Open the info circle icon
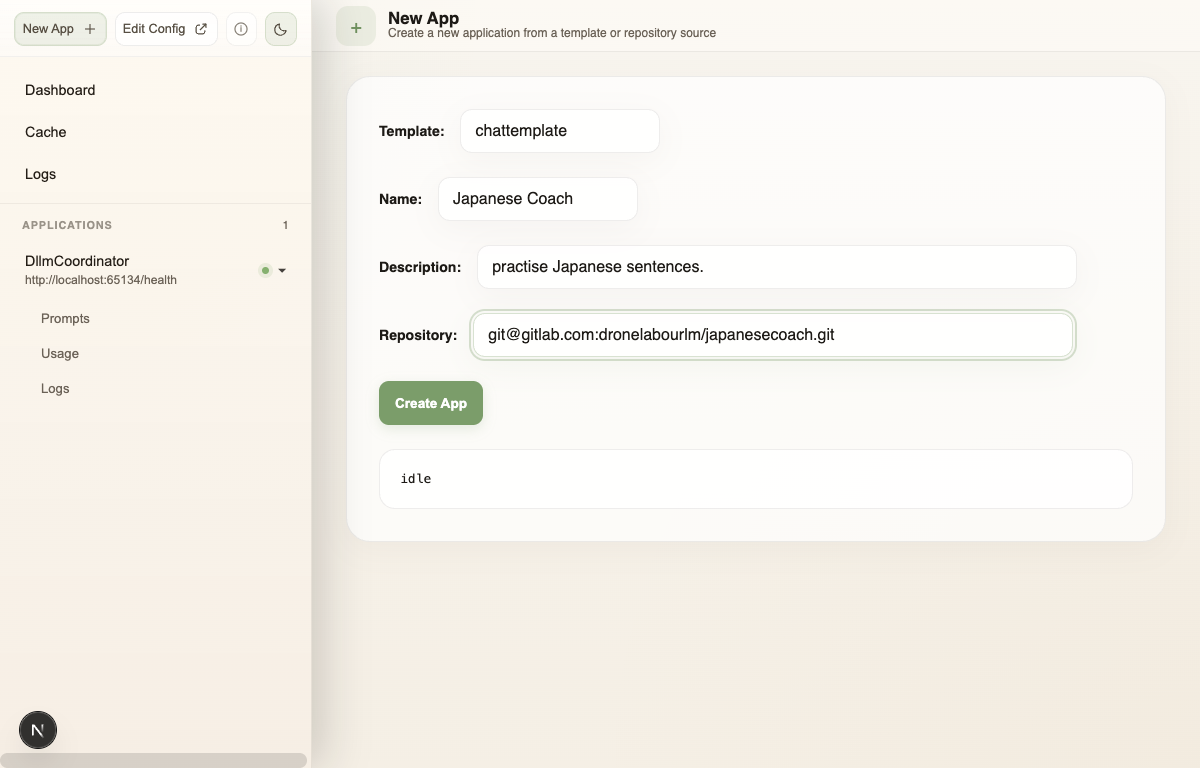 [x=241, y=29]
